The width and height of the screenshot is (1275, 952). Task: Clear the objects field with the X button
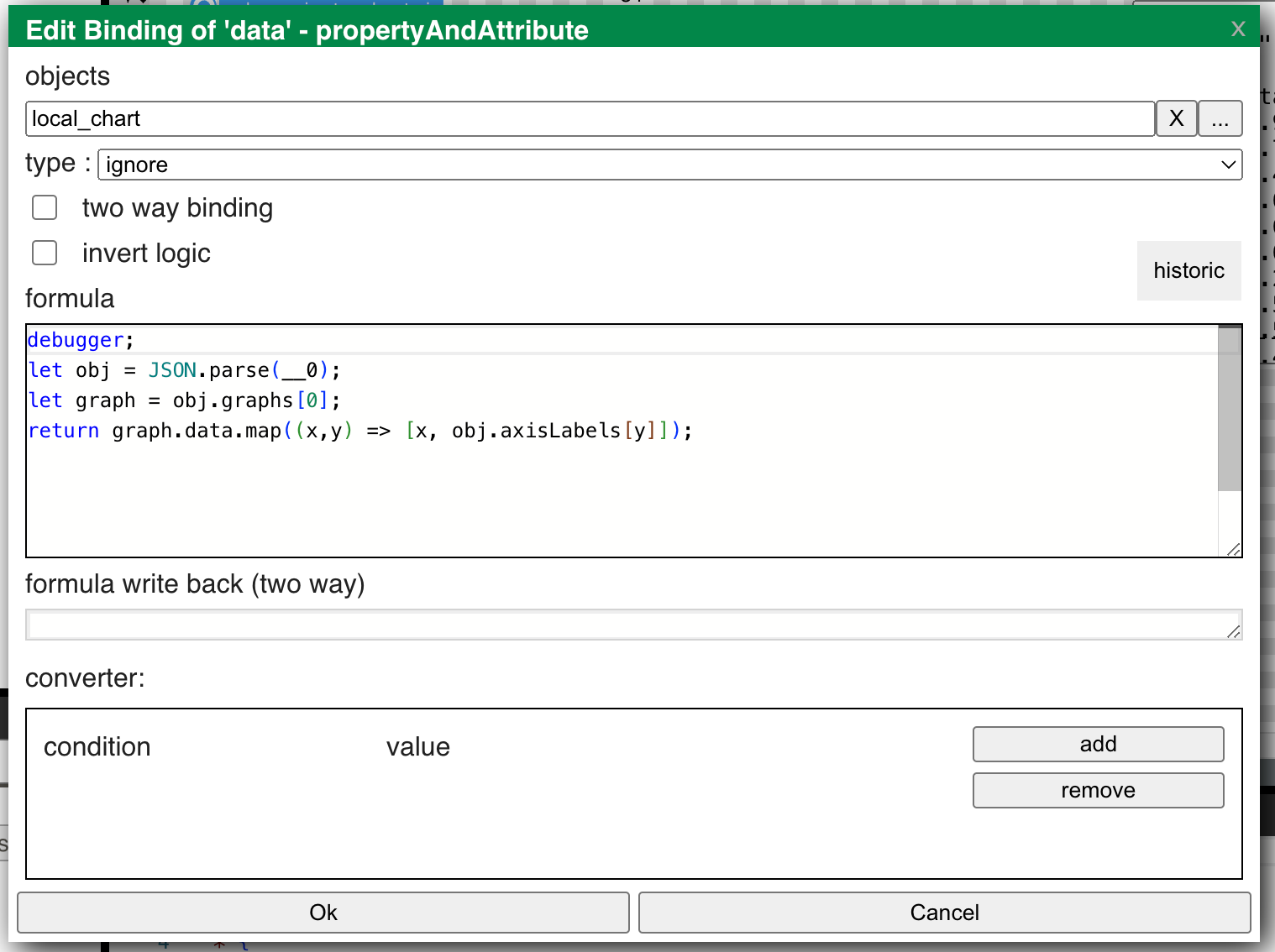(1177, 118)
